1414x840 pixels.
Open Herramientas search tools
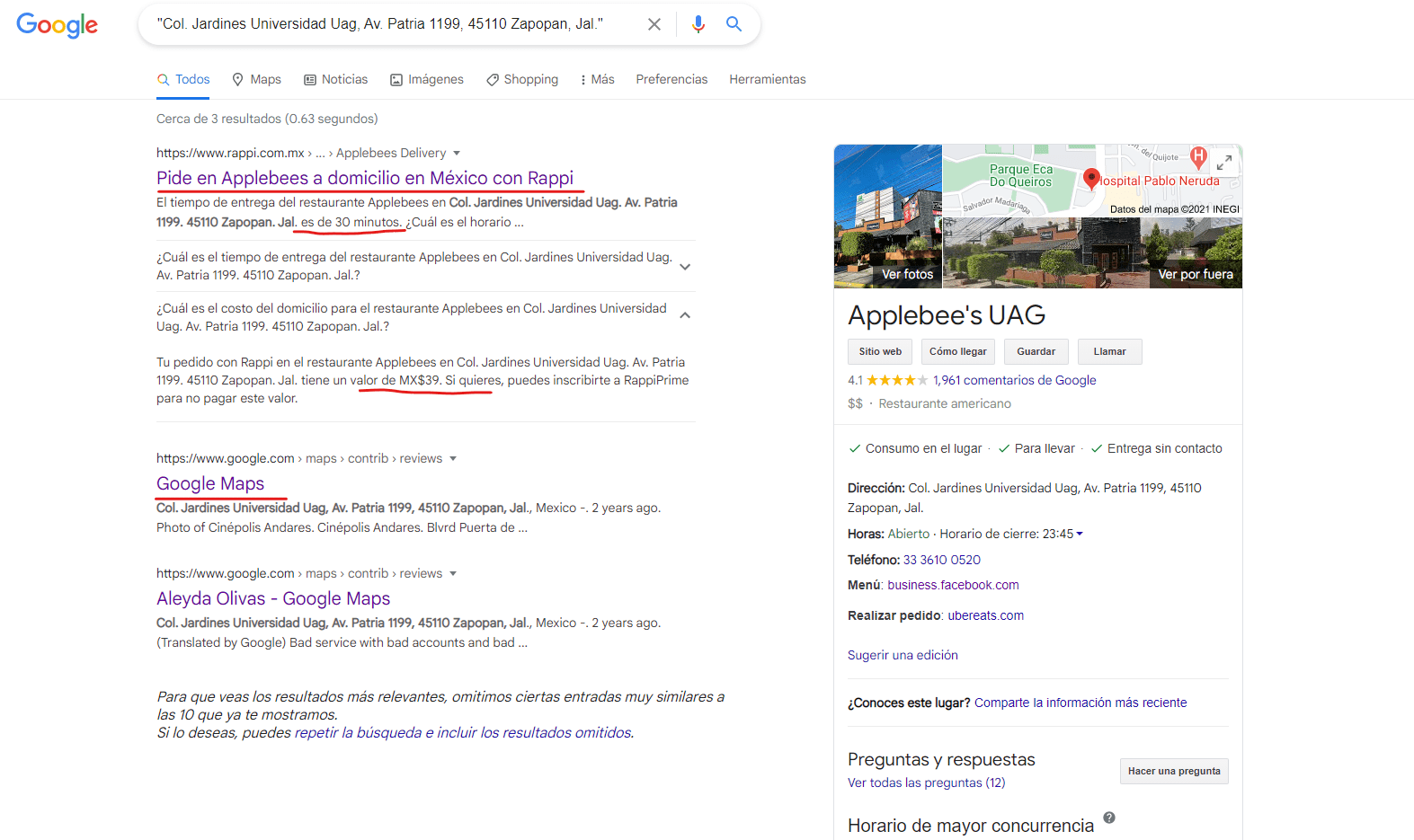pyautogui.click(x=768, y=79)
